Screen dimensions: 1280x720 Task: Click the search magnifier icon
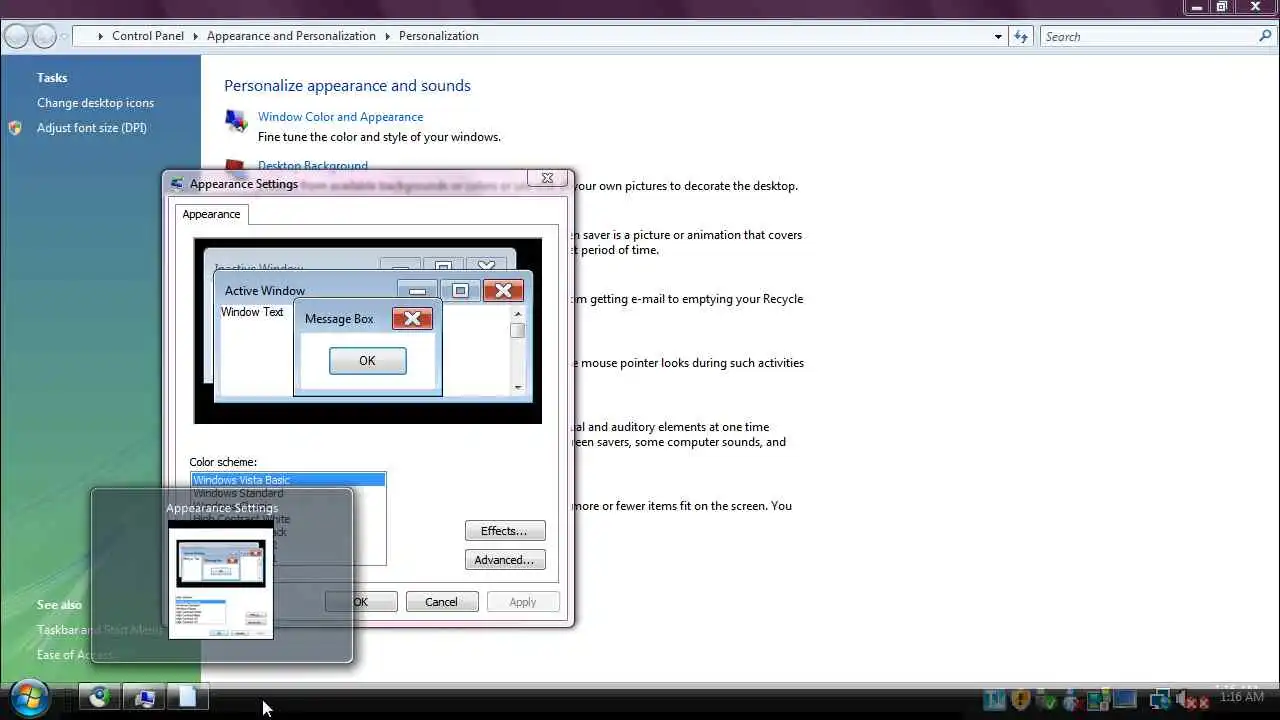1265,36
